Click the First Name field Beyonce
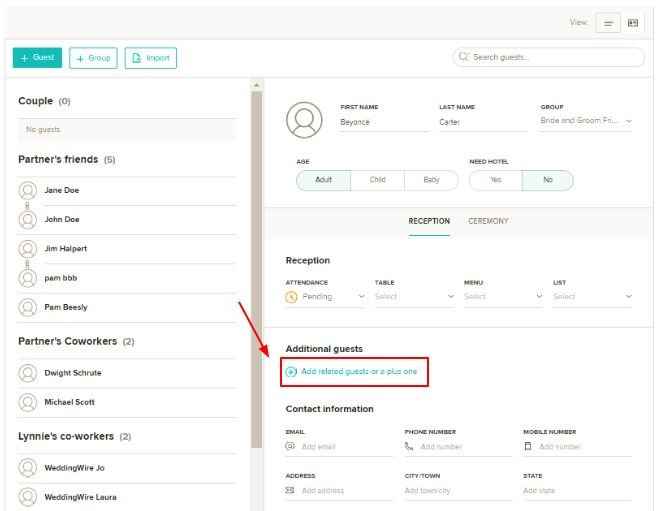The height and width of the screenshot is (511, 661). (384, 122)
